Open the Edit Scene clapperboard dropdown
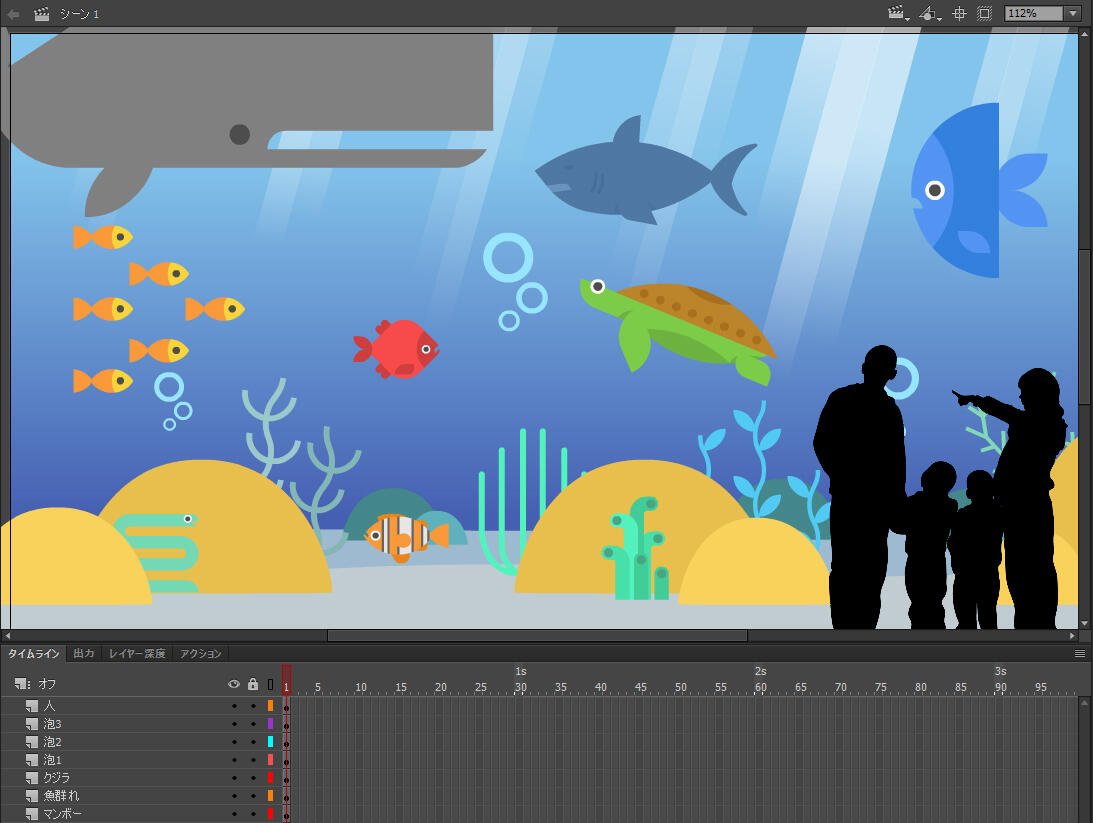1093x823 pixels. coord(897,14)
